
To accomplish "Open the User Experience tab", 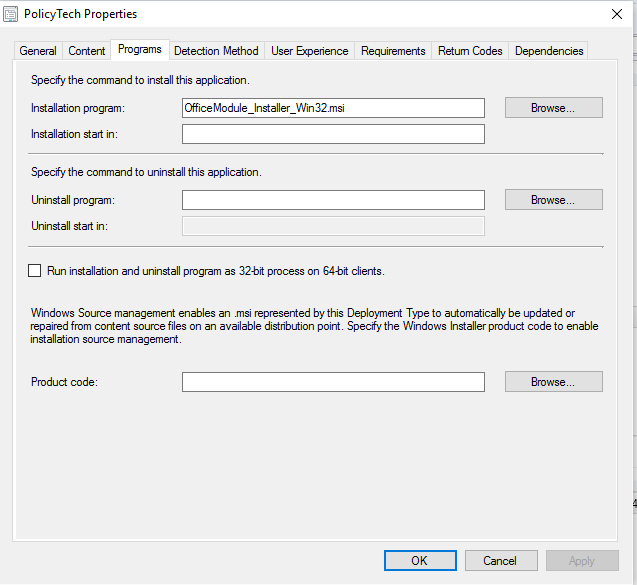I will coord(310,51).
